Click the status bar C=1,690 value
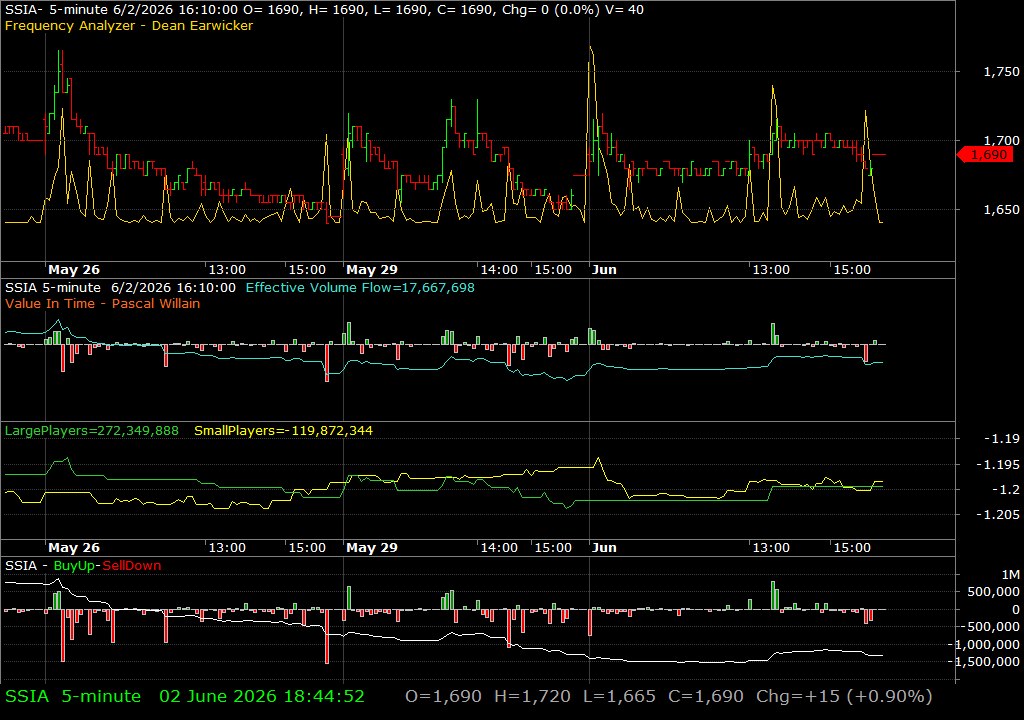 coord(705,696)
